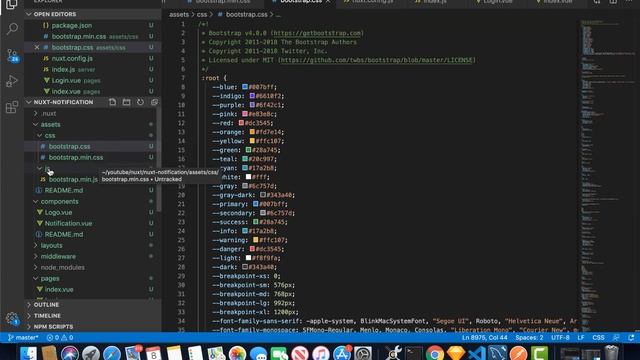The image size is (640, 360).
Task: Click New Folder icon in NUXT-NOTIFICATION header
Action: click(x=127, y=102)
